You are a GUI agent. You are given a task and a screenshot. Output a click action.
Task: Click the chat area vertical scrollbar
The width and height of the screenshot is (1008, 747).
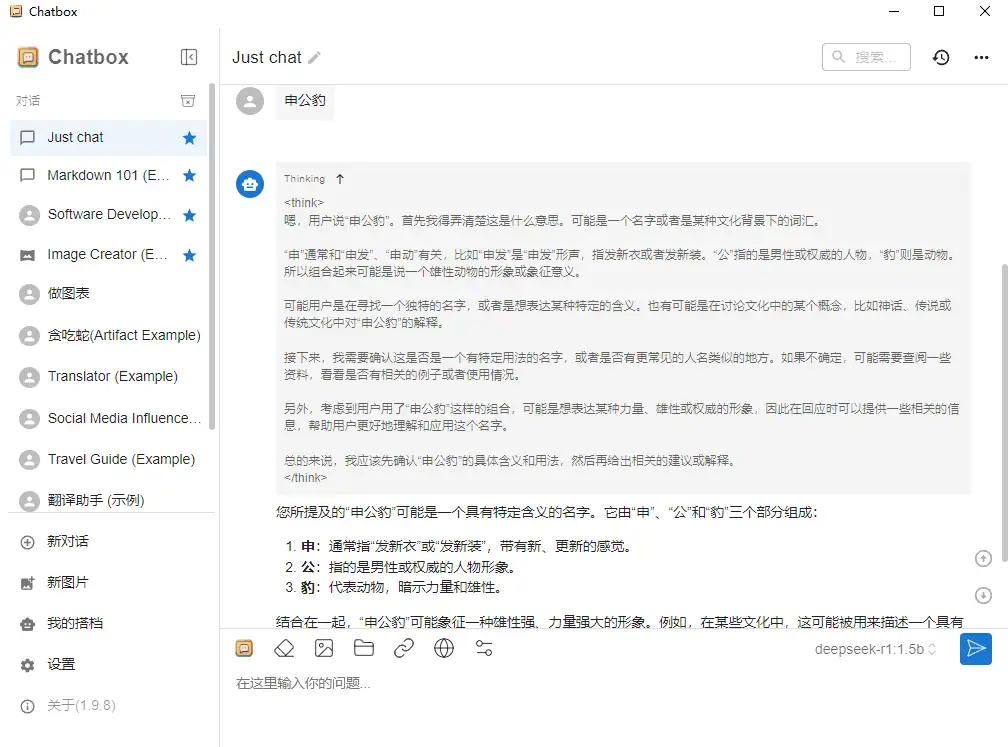coord(1004,411)
